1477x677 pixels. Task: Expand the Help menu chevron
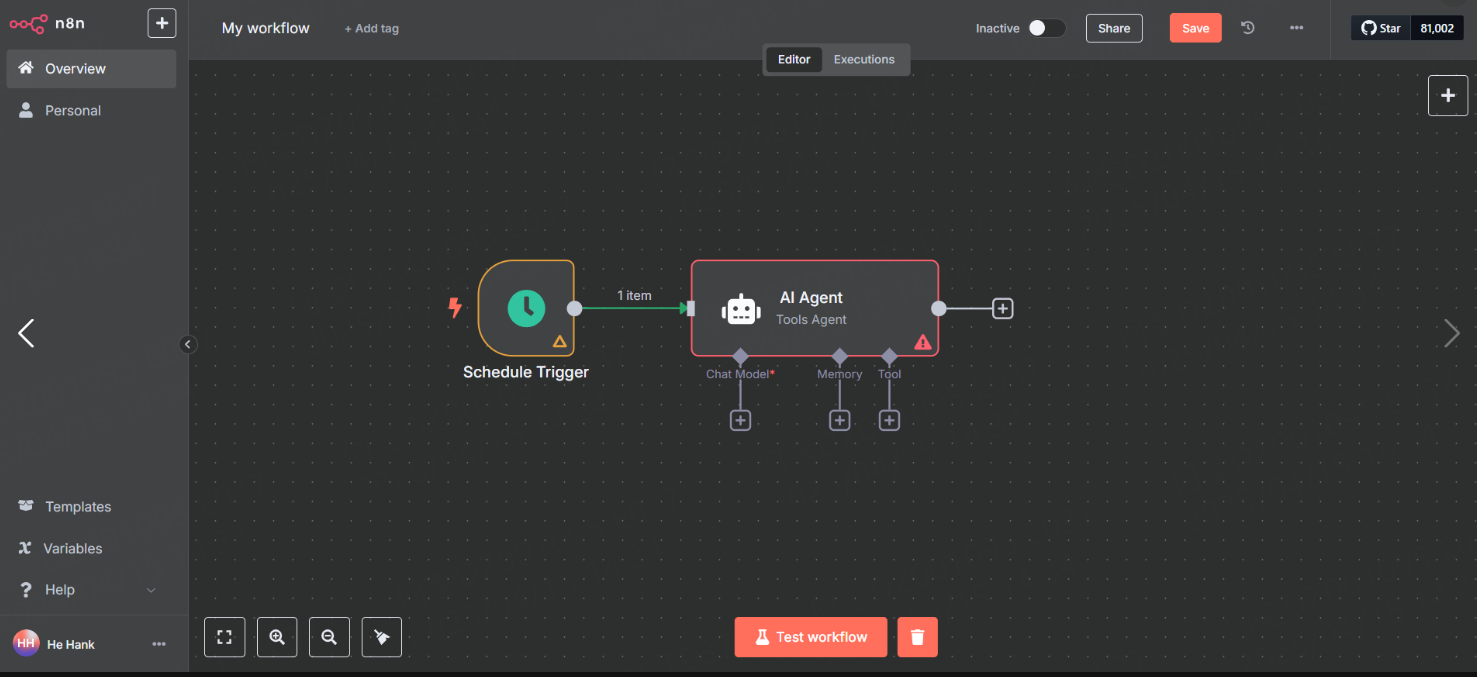pos(151,590)
